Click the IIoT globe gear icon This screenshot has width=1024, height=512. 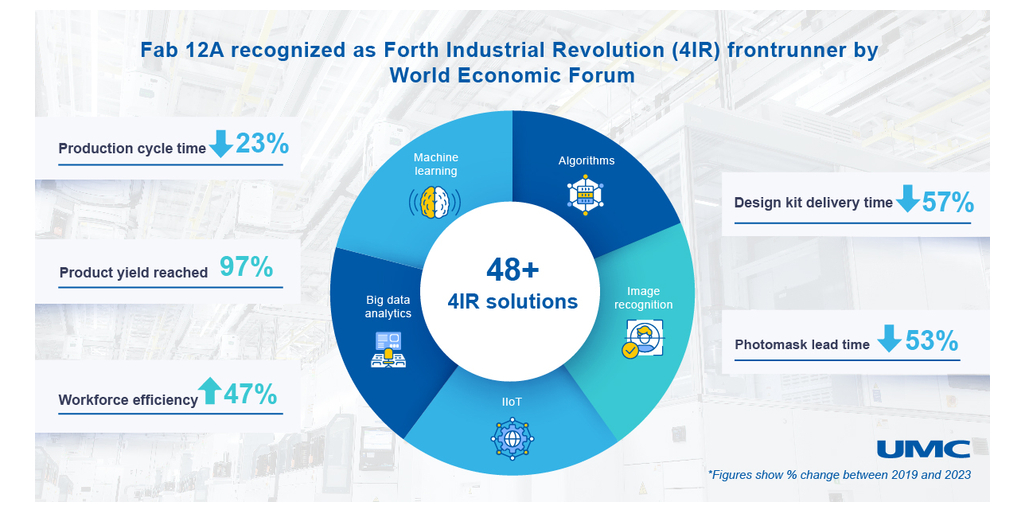tap(512, 438)
